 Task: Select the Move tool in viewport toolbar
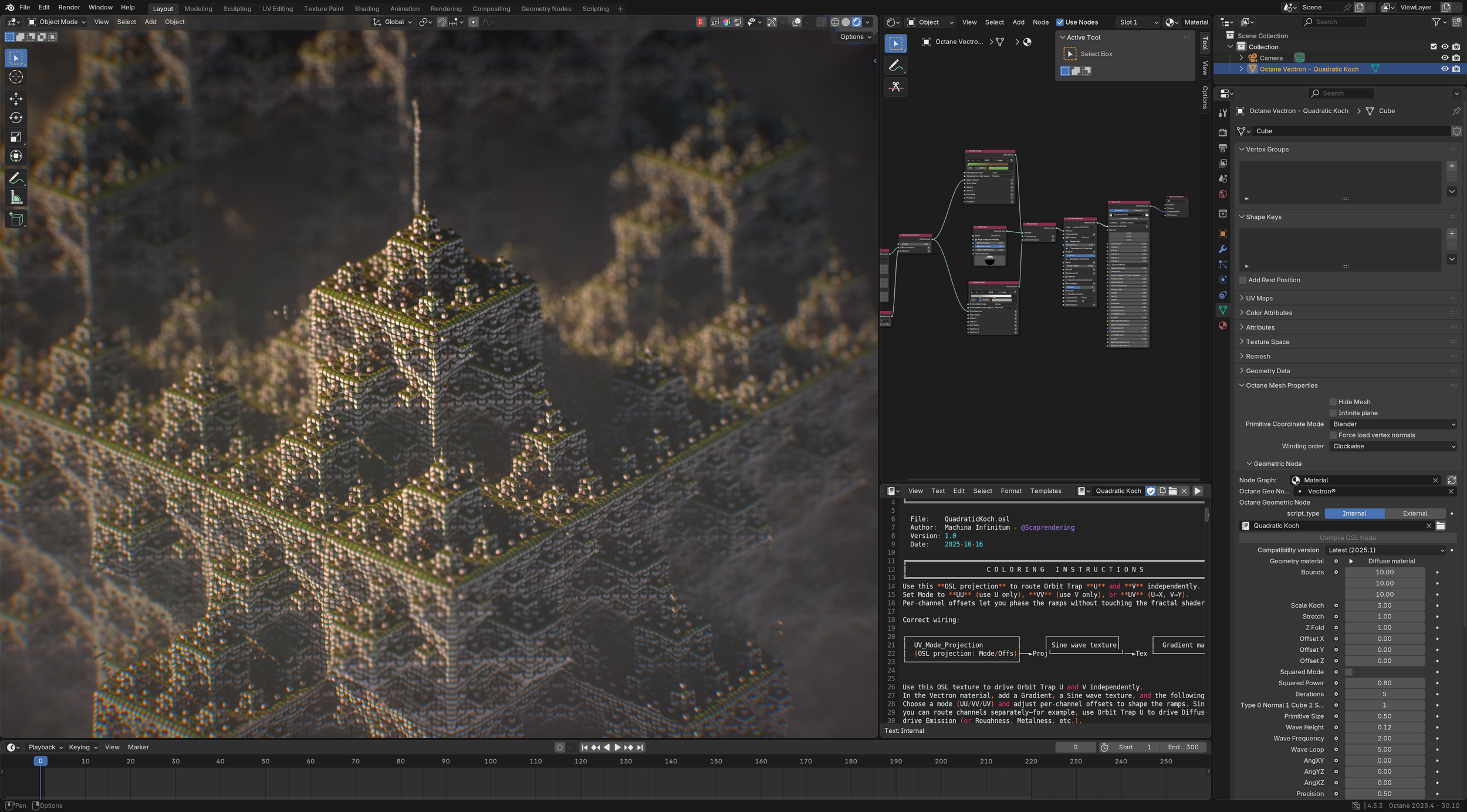click(16, 99)
